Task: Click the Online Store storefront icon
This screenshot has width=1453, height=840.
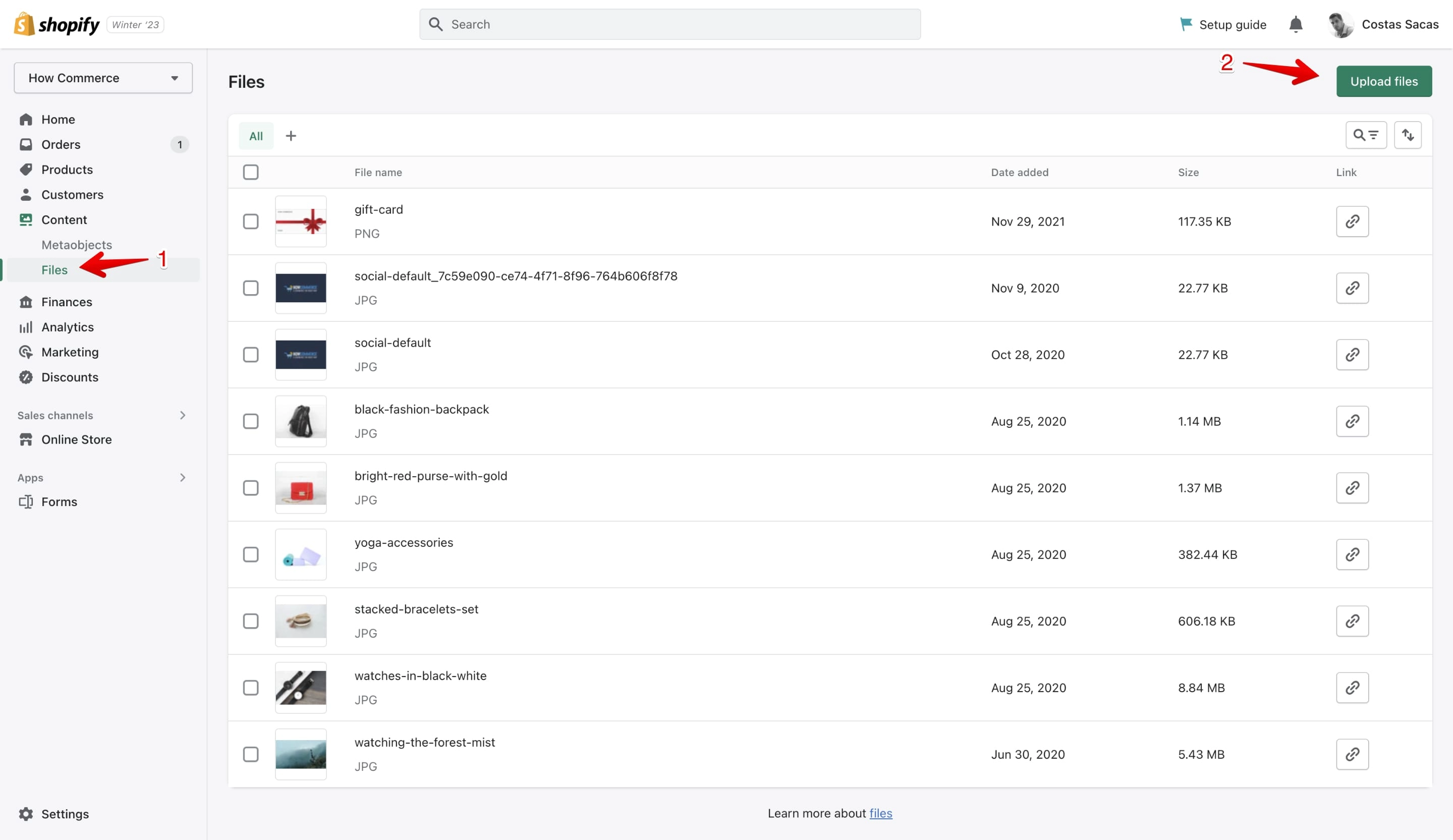Action: click(x=26, y=439)
